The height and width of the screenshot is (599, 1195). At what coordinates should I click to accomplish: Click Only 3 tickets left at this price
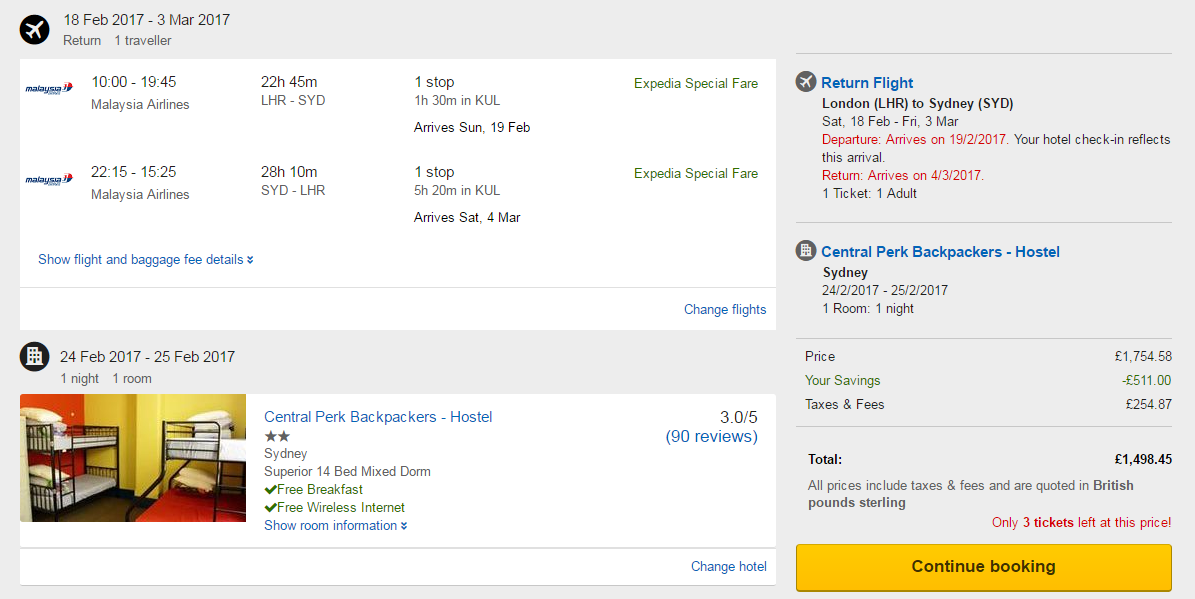pyautogui.click(x=1081, y=523)
